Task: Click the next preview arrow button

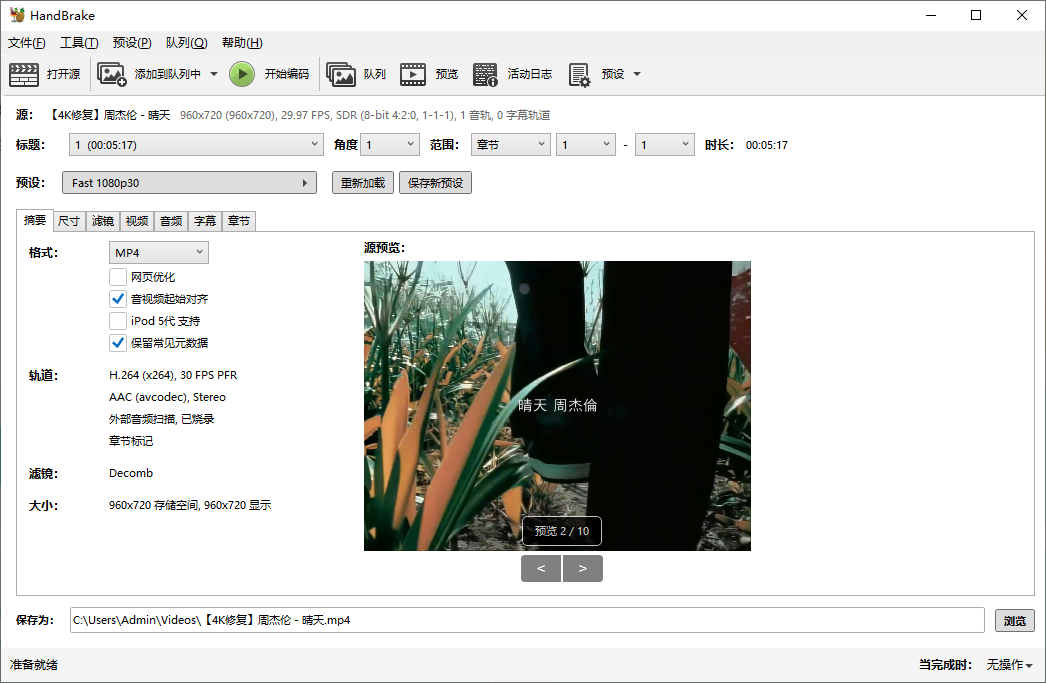Action: point(582,568)
